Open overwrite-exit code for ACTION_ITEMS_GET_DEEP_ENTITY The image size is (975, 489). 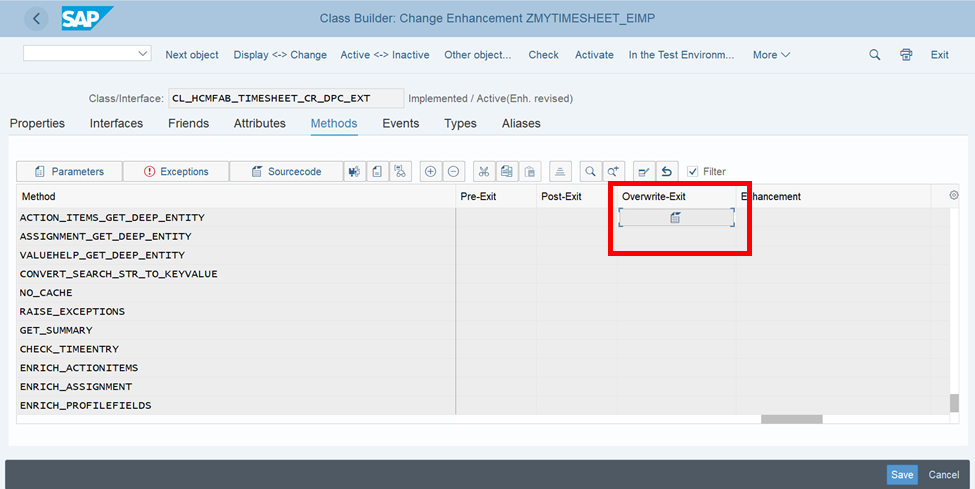(x=676, y=218)
